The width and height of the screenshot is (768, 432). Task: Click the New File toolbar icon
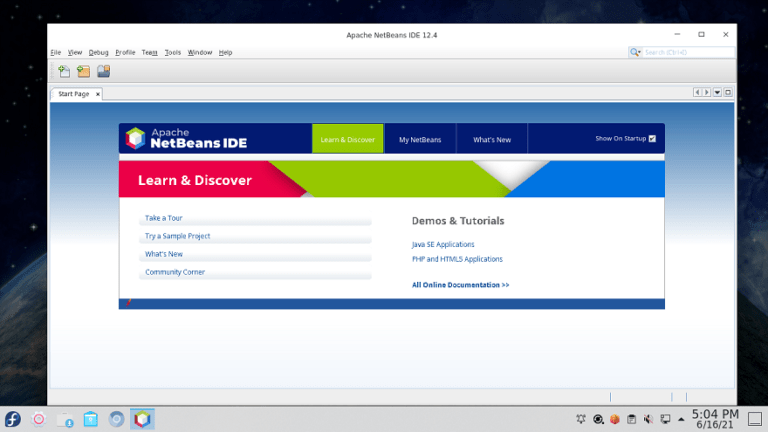pyautogui.click(x=63, y=71)
